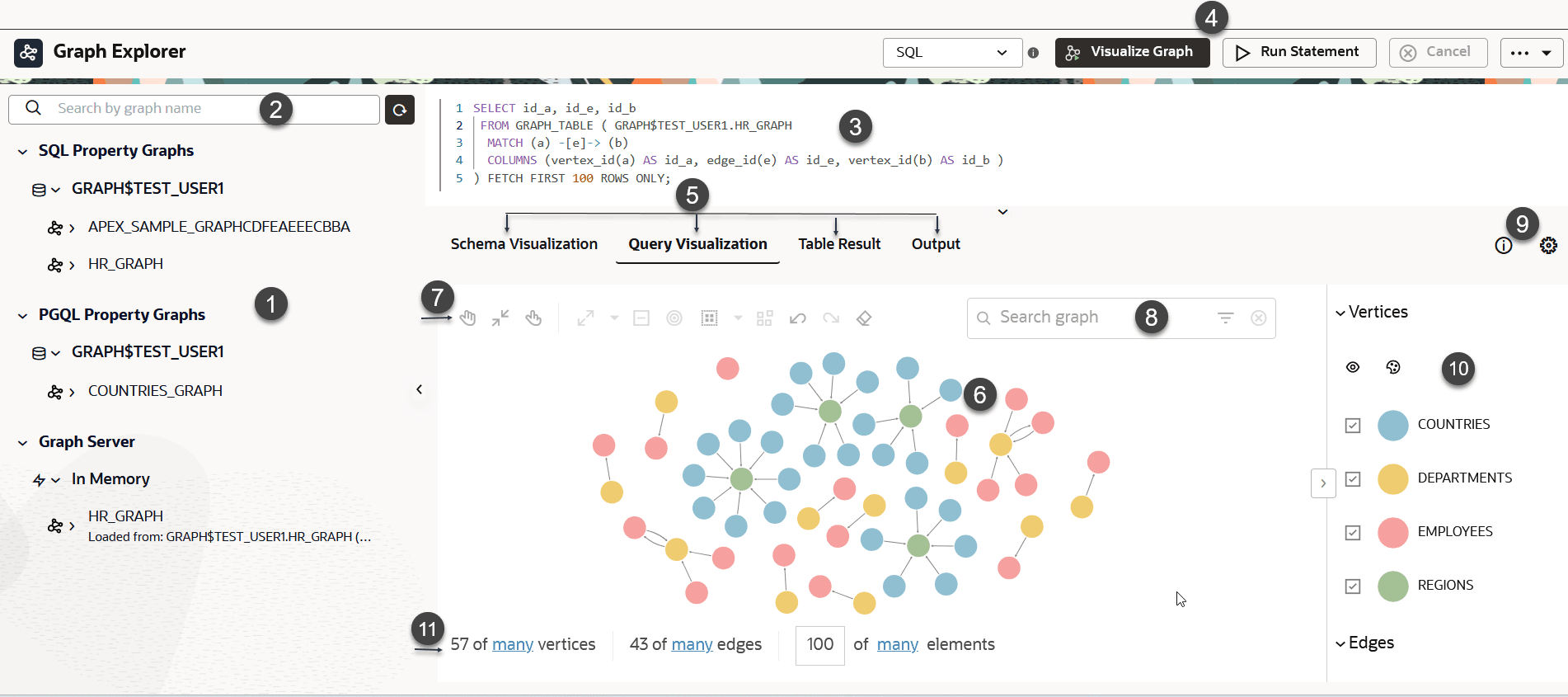This screenshot has height=697, width=1568.
Task: Open the search graph filter icon
Action: [1226, 318]
